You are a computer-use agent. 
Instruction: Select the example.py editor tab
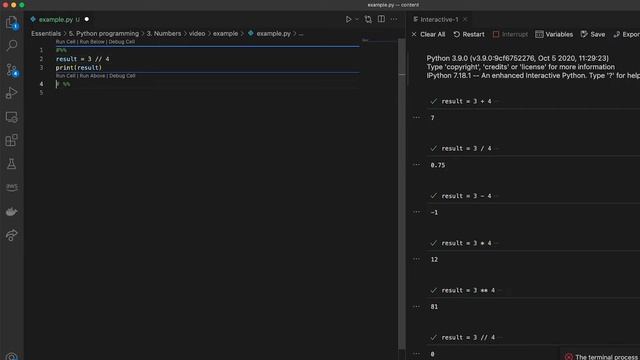click(x=56, y=19)
